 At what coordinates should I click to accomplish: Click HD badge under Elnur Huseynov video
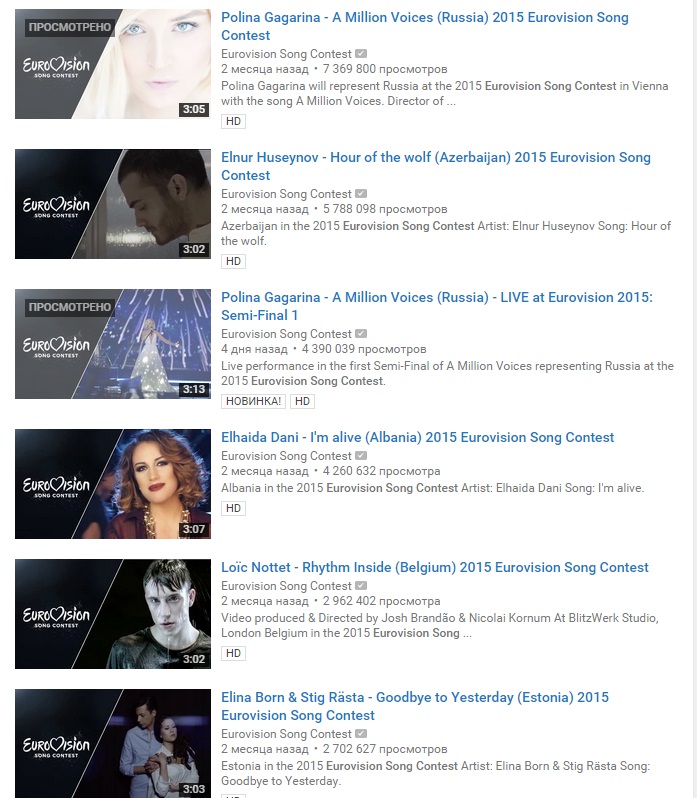[234, 261]
